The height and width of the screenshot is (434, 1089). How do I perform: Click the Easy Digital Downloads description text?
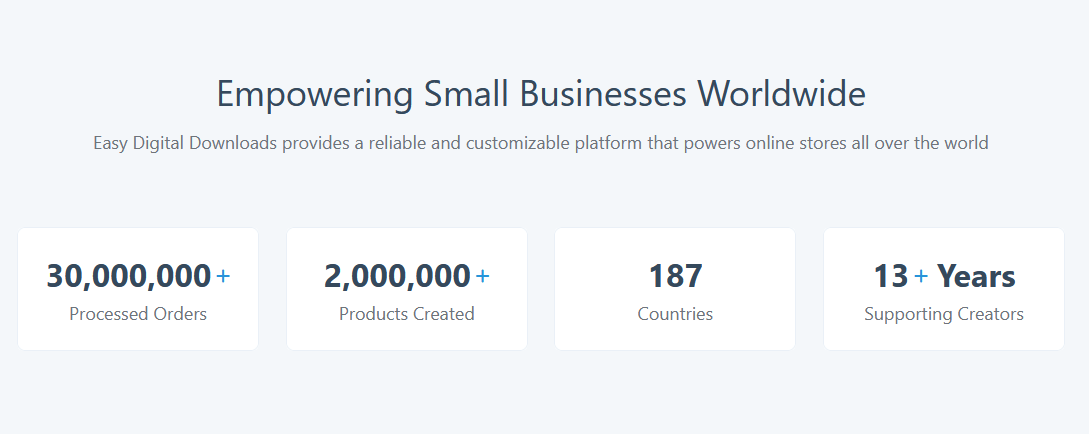(541, 144)
